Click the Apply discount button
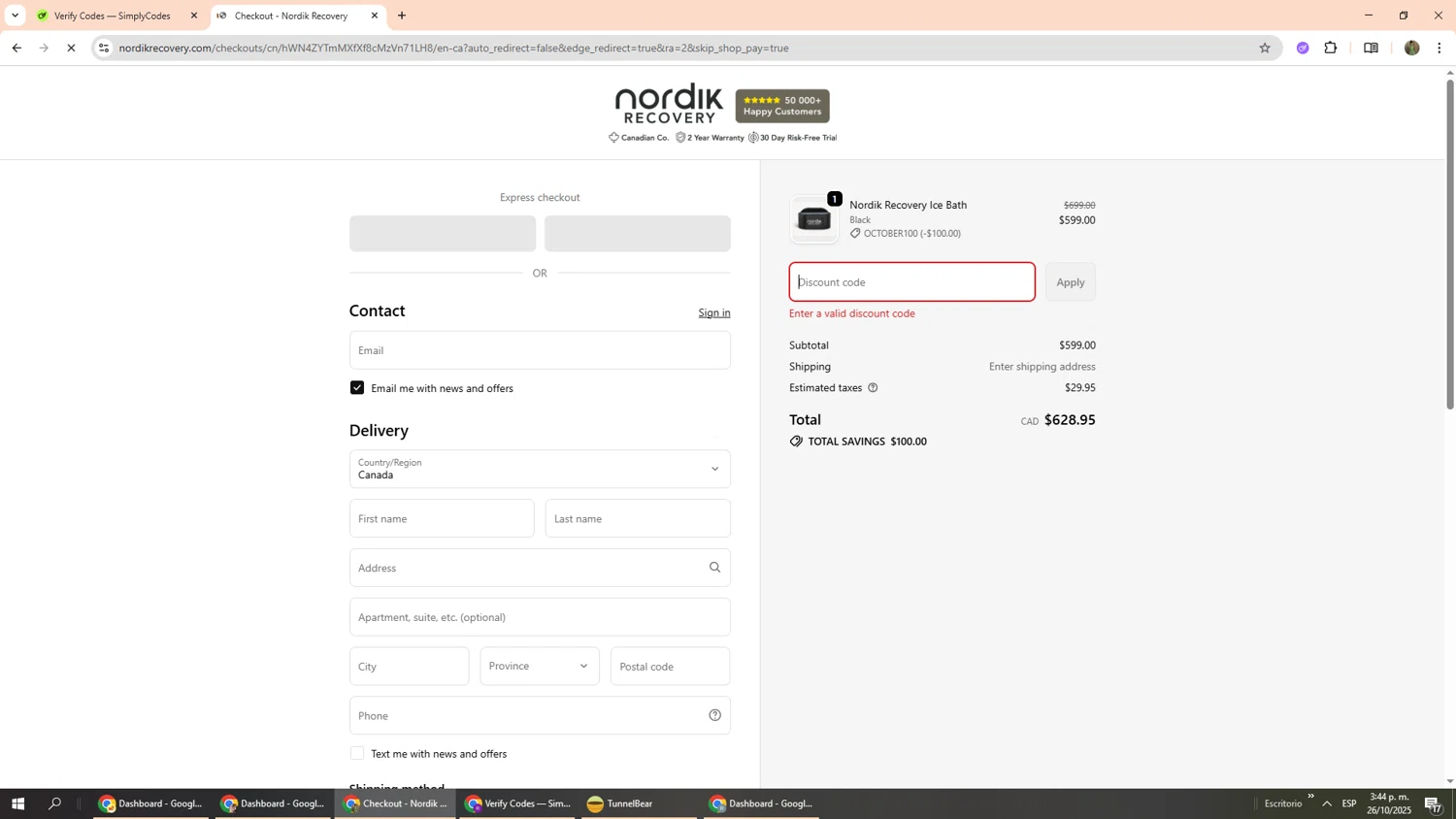Viewport: 1456px width, 819px height. 1070,282
